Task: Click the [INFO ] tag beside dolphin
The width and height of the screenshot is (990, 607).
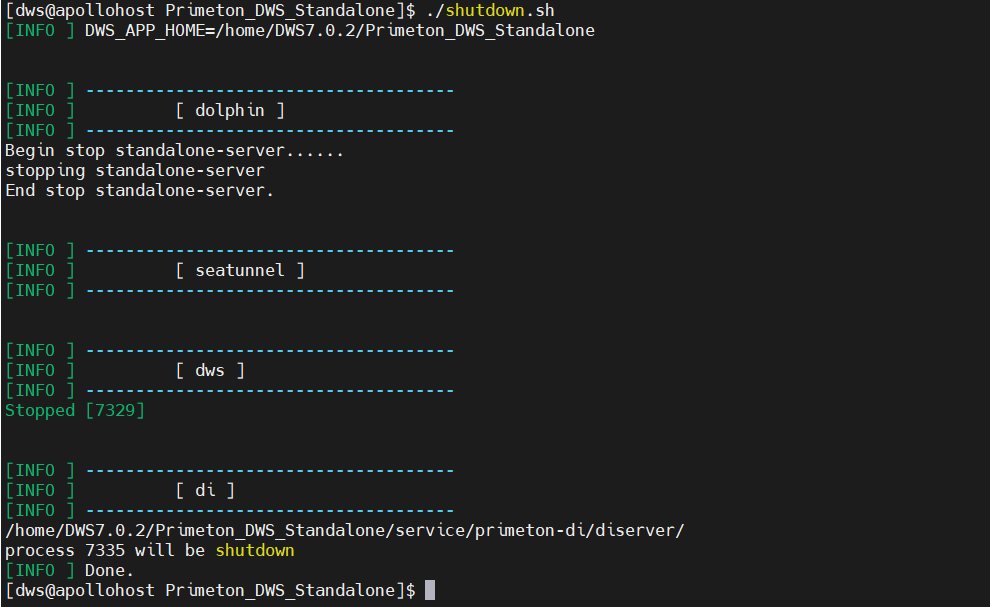Action: [x=40, y=111]
